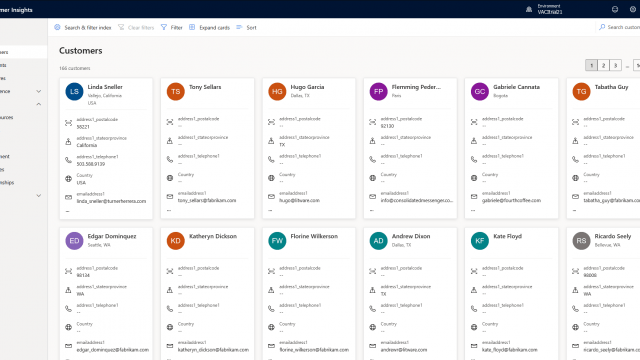Click the Search customers field
The image size is (640, 360).
pos(620,27)
